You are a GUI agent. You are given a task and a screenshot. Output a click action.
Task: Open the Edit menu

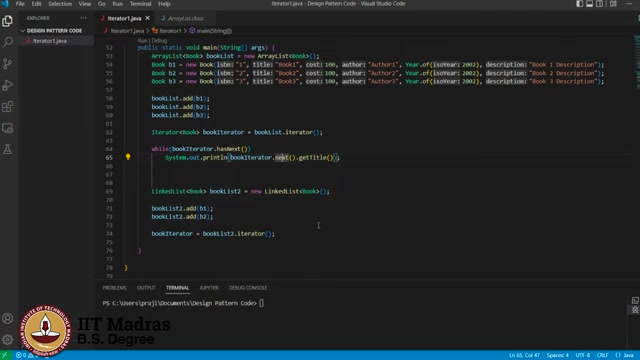click(x=36, y=4)
